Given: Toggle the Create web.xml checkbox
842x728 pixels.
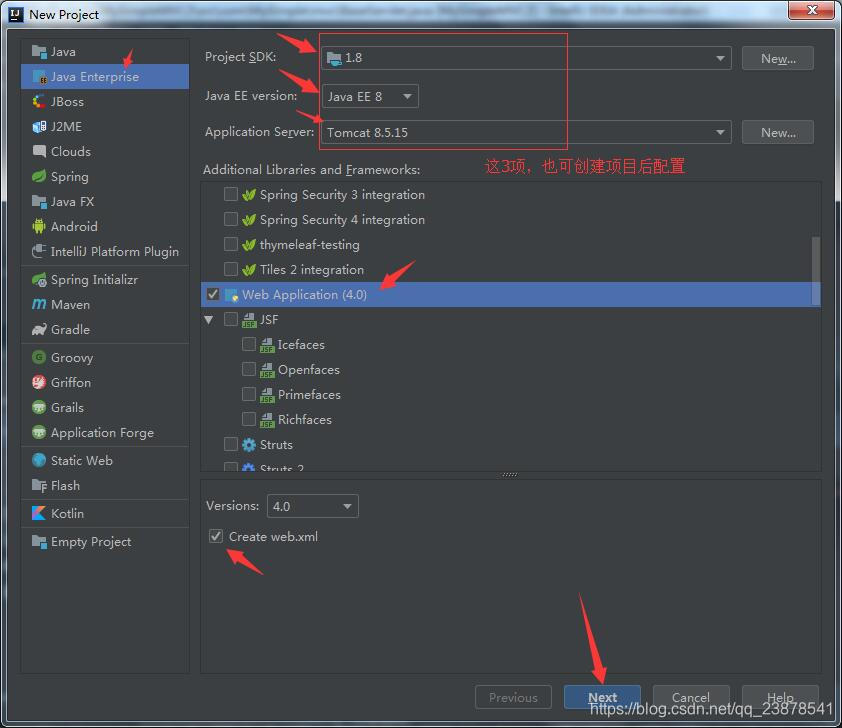Looking at the screenshot, I should pos(216,536).
